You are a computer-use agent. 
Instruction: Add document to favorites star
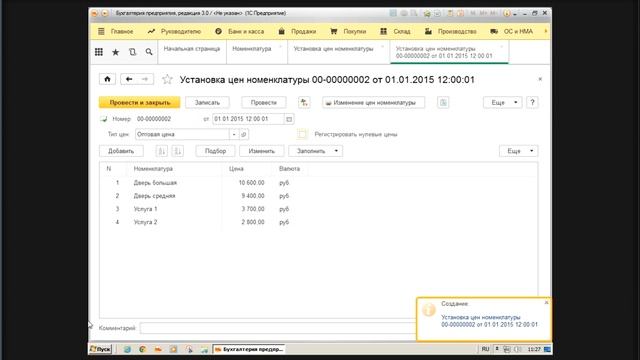pyautogui.click(x=167, y=79)
